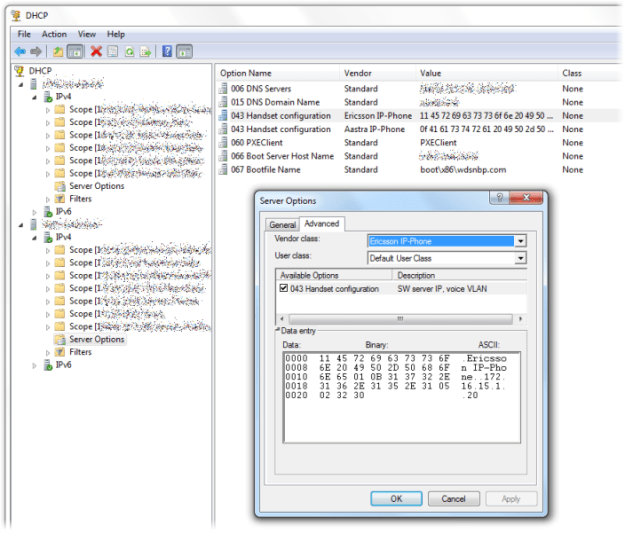
Task: Sort the list by the Option Name column
Action: tap(278, 73)
